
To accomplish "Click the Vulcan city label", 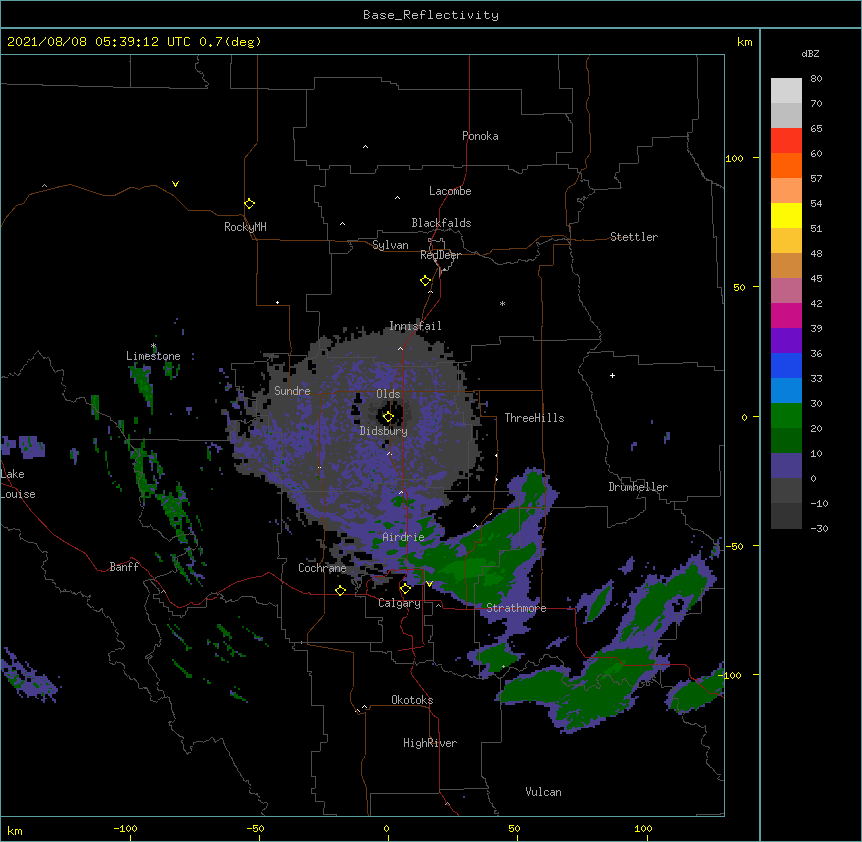I will (x=543, y=792).
